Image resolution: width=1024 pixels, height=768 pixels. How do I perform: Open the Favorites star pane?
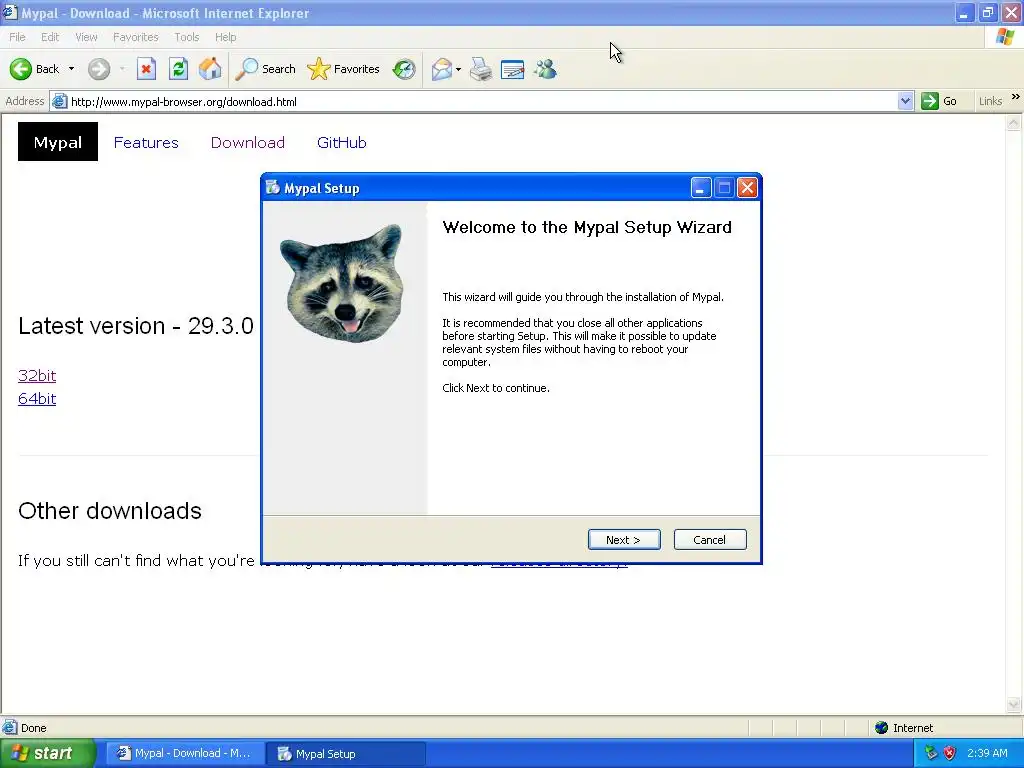[x=344, y=69]
